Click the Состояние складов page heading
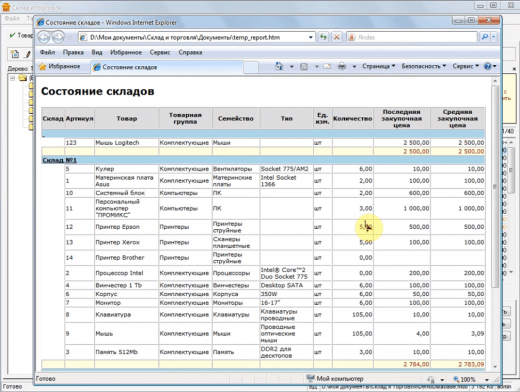 (98, 91)
